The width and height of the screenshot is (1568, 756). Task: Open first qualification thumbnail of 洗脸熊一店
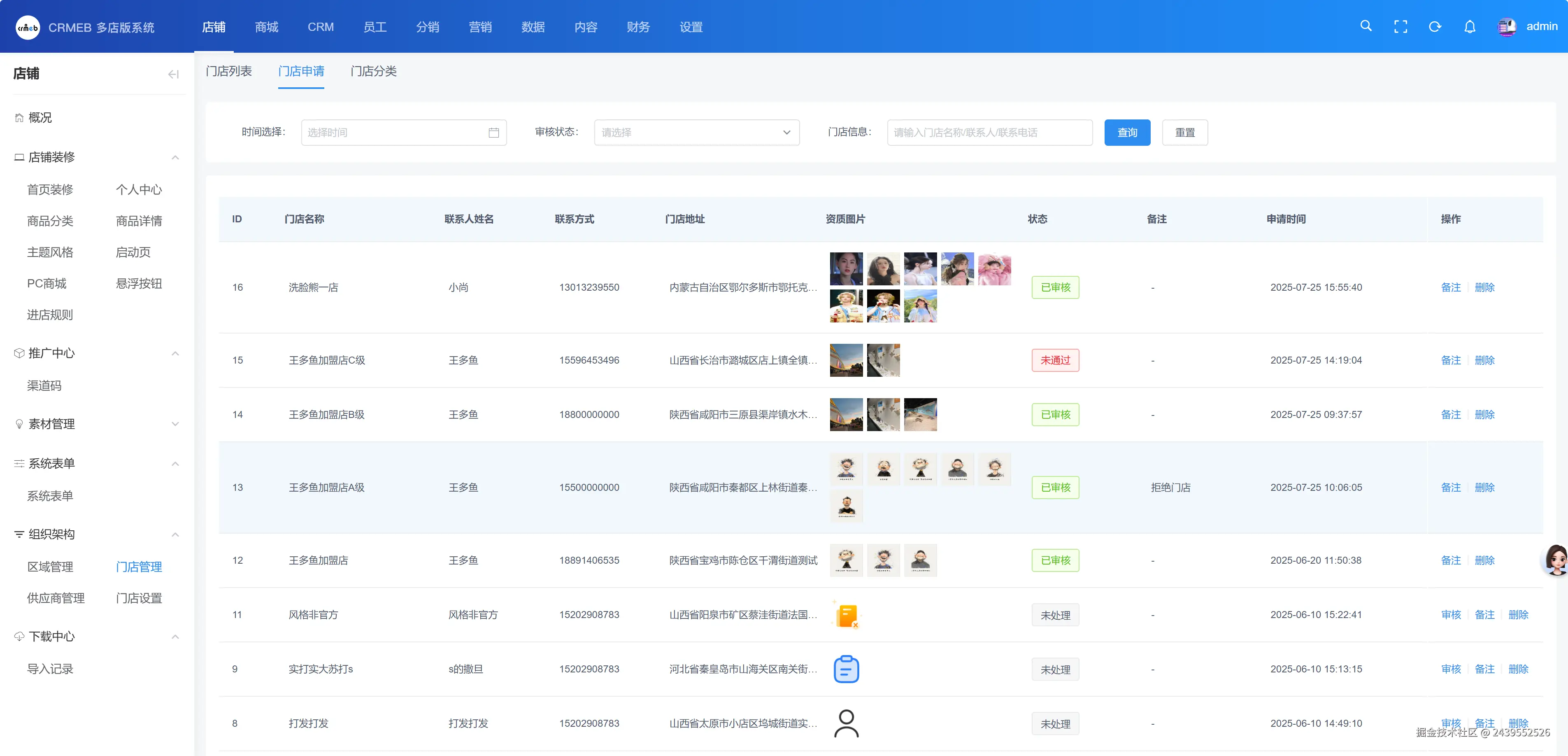846,268
